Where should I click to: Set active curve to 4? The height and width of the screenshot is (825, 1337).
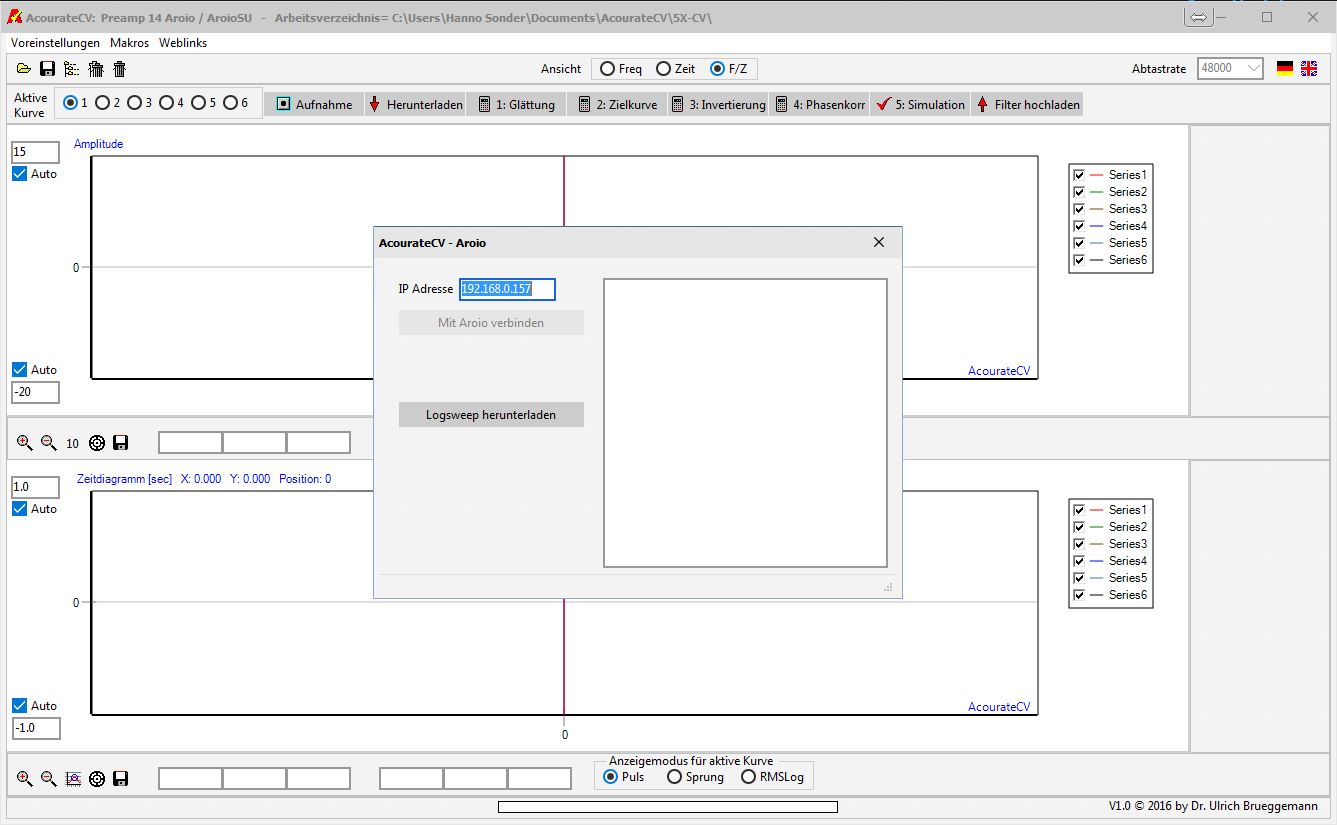[x=172, y=103]
